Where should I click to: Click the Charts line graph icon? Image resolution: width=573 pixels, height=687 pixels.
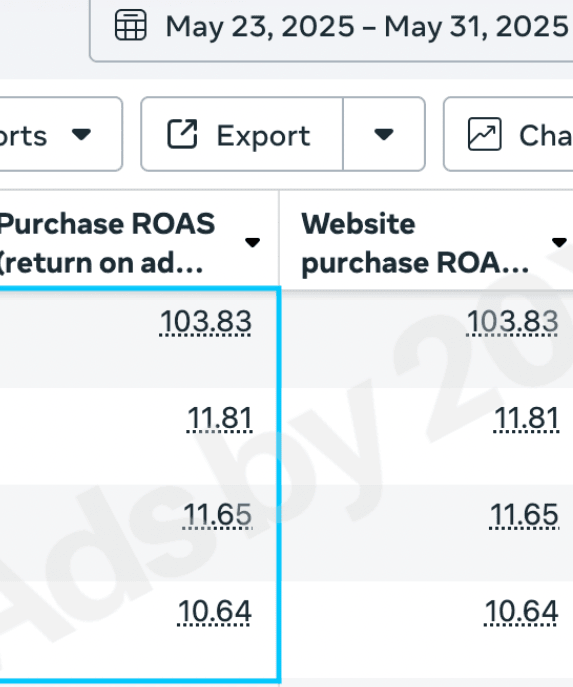coord(485,134)
